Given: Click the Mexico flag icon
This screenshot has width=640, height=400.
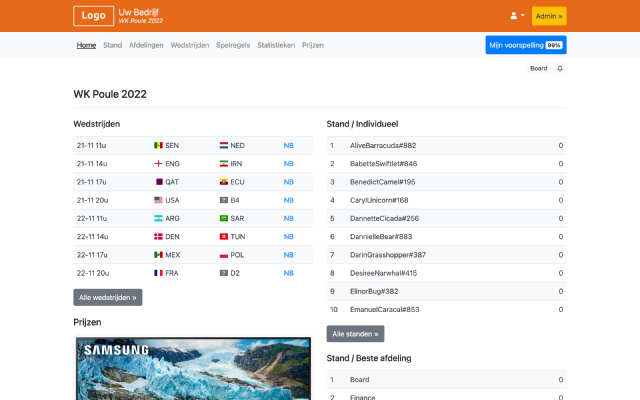Looking at the screenshot, I should (x=159, y=254).
